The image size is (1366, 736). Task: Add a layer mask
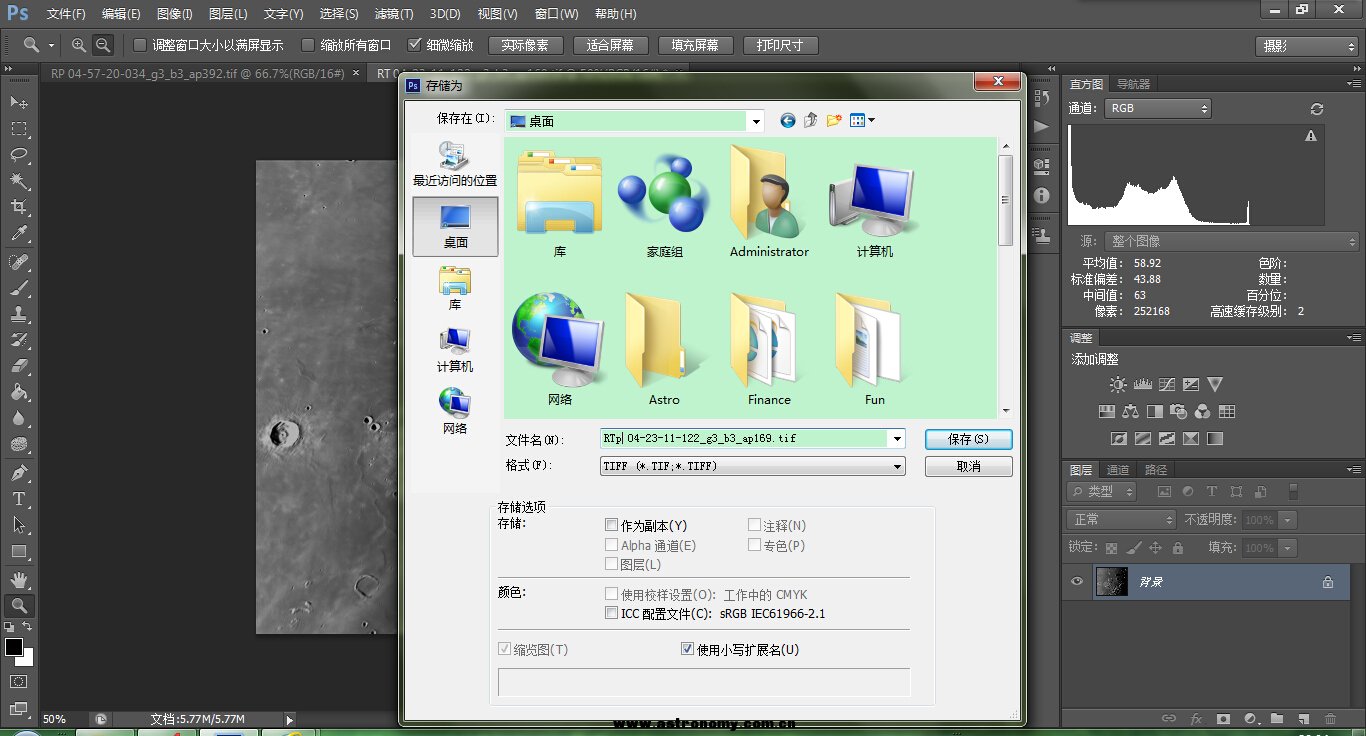point(1223,718)
